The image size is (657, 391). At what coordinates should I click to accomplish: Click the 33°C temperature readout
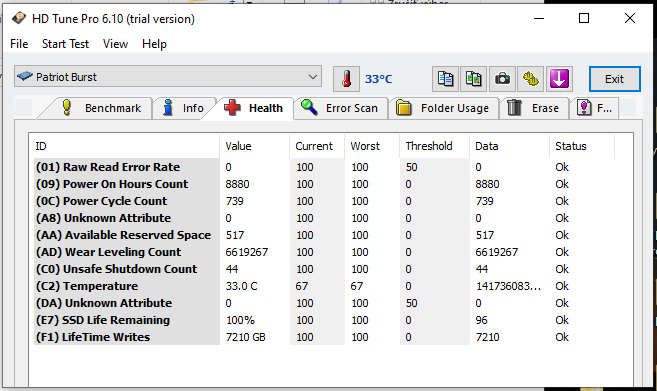tap(378, 79)
